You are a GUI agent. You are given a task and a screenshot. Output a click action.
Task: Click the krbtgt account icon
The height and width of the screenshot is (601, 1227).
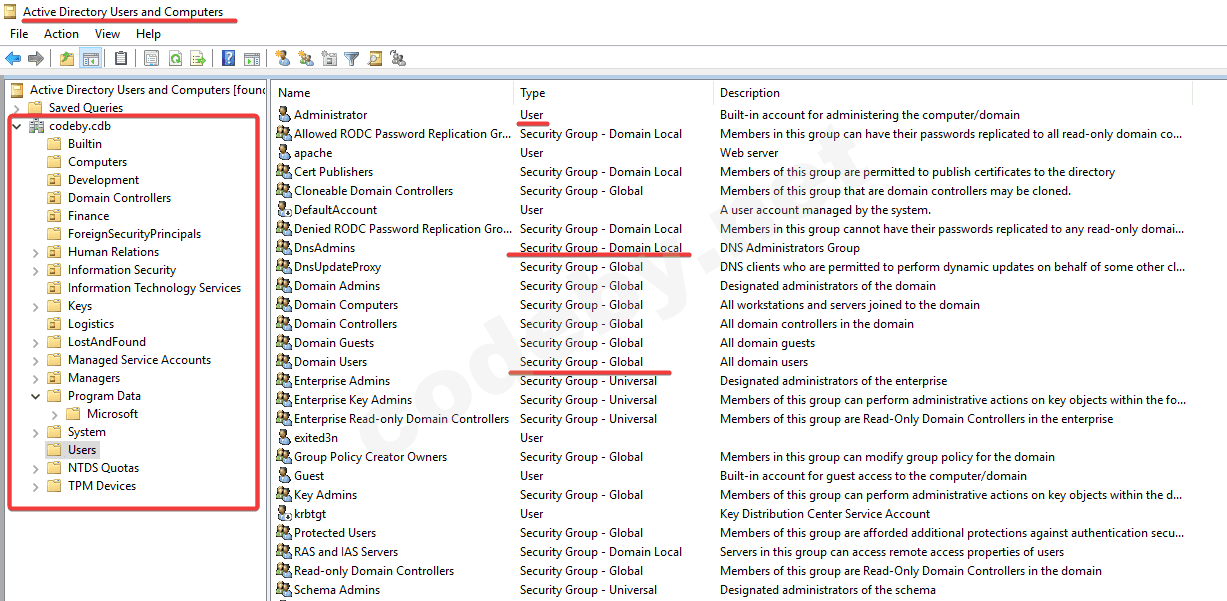[x=284, y=514]
